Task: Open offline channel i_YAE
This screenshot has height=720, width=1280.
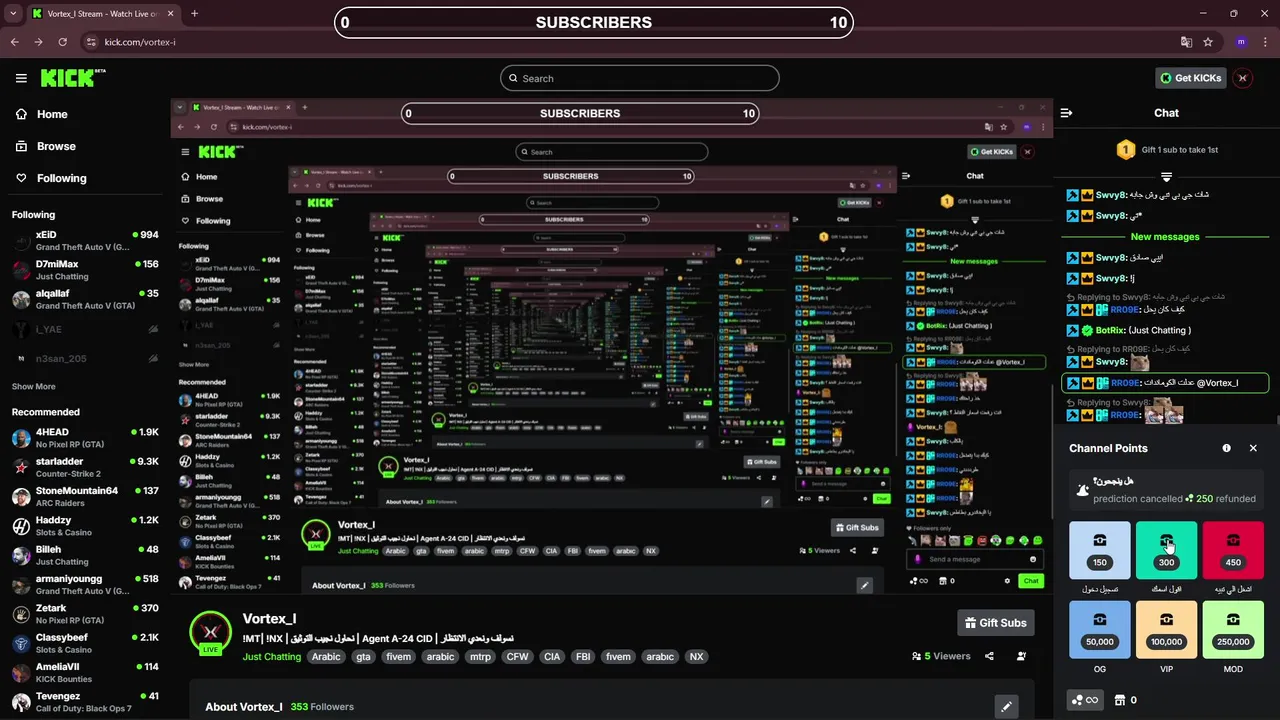Action: coord(85,328)
